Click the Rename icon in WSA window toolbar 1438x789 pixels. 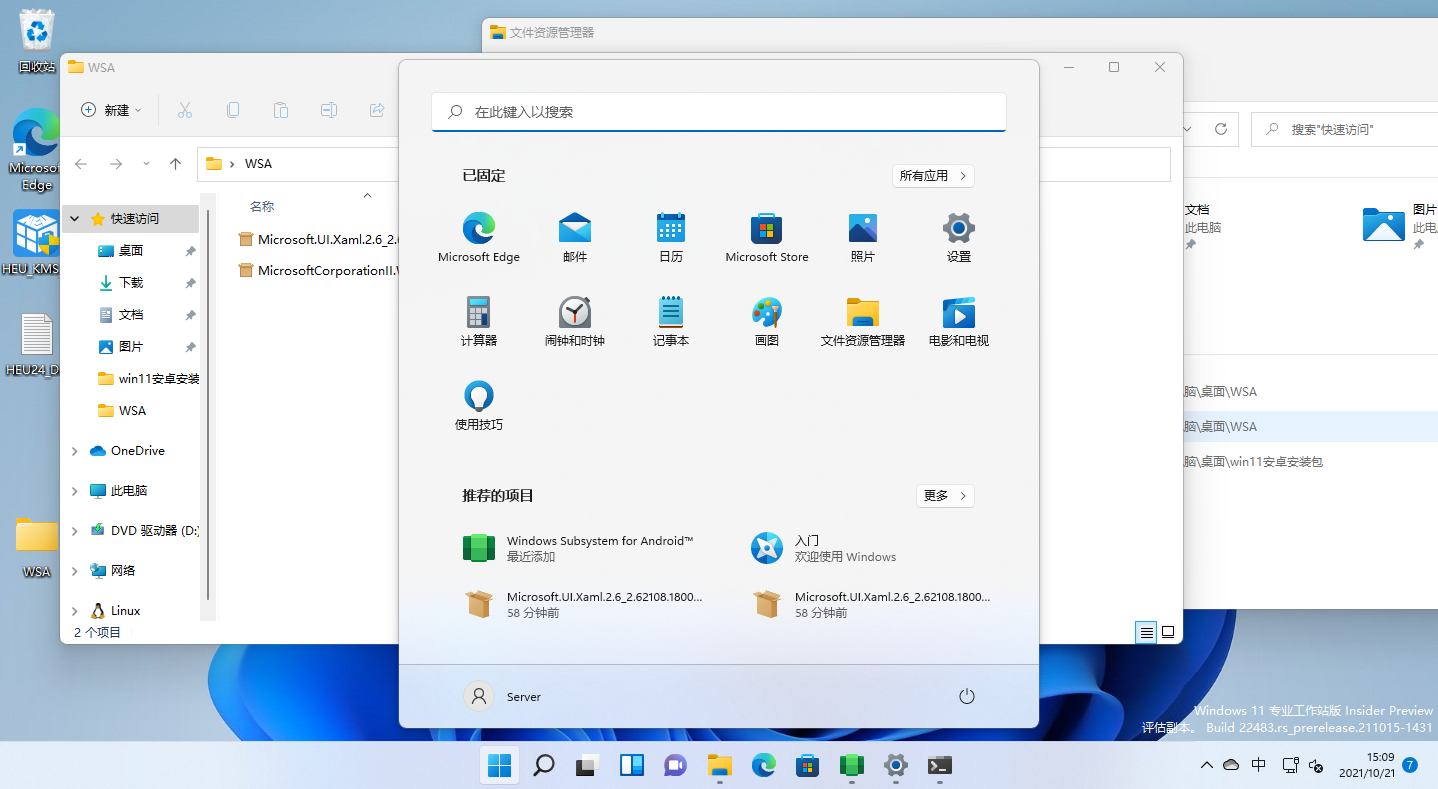coord(329,110)
